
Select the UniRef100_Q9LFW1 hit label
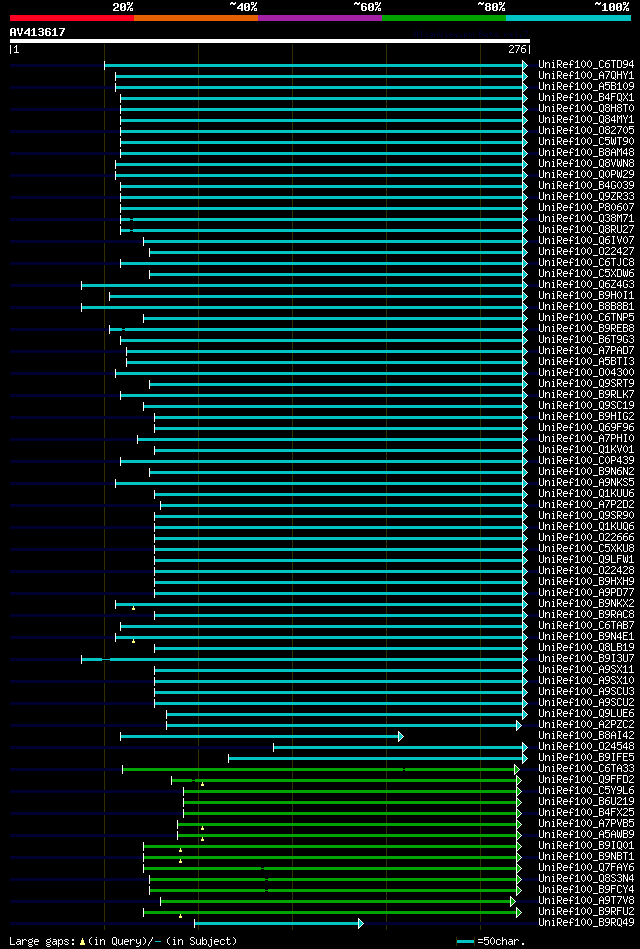click(x=586, y=559)
